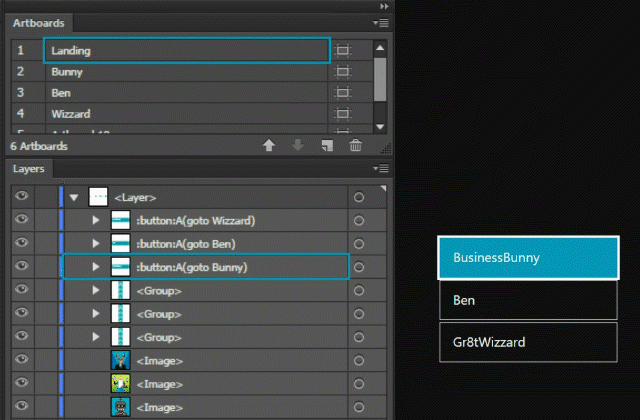This screenshot has height=420, width=640.
Task: Click the Gr8tWizzard button
Action: click(x=528, y=342)
